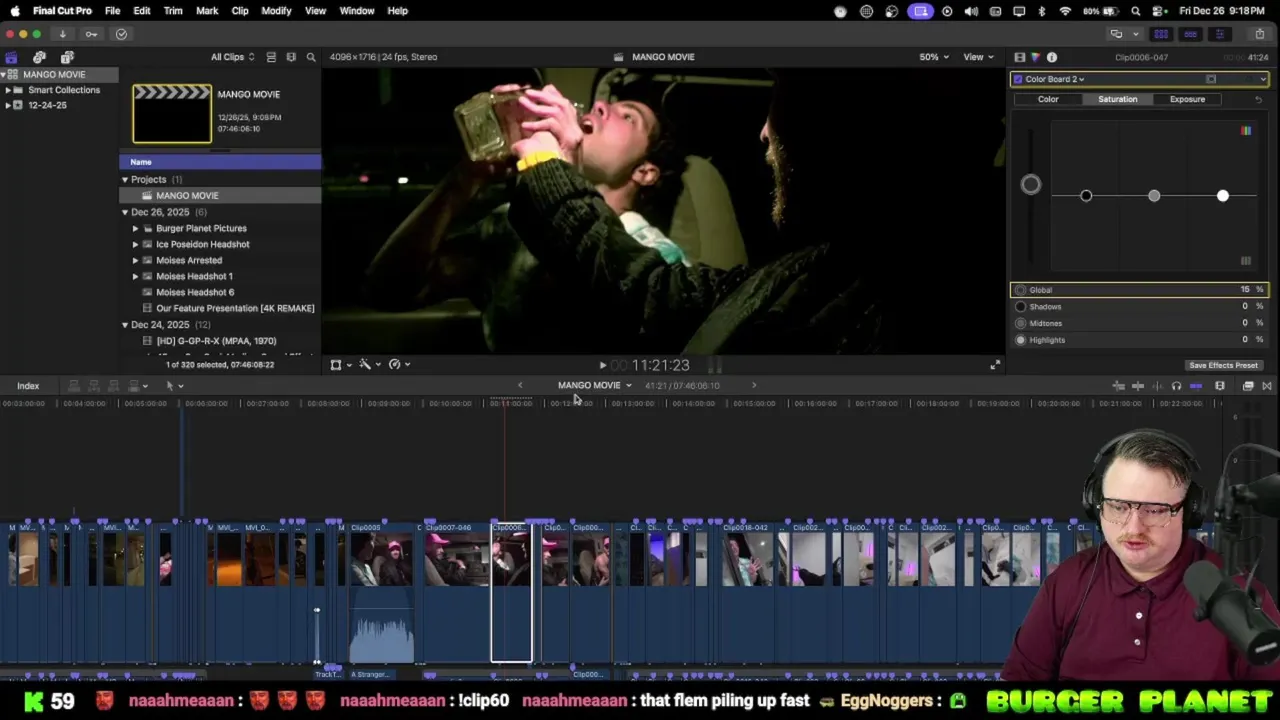This screenshot has height=720, width=1280.
Task: Switch to the Color tab
Action: click(1048, 99)
